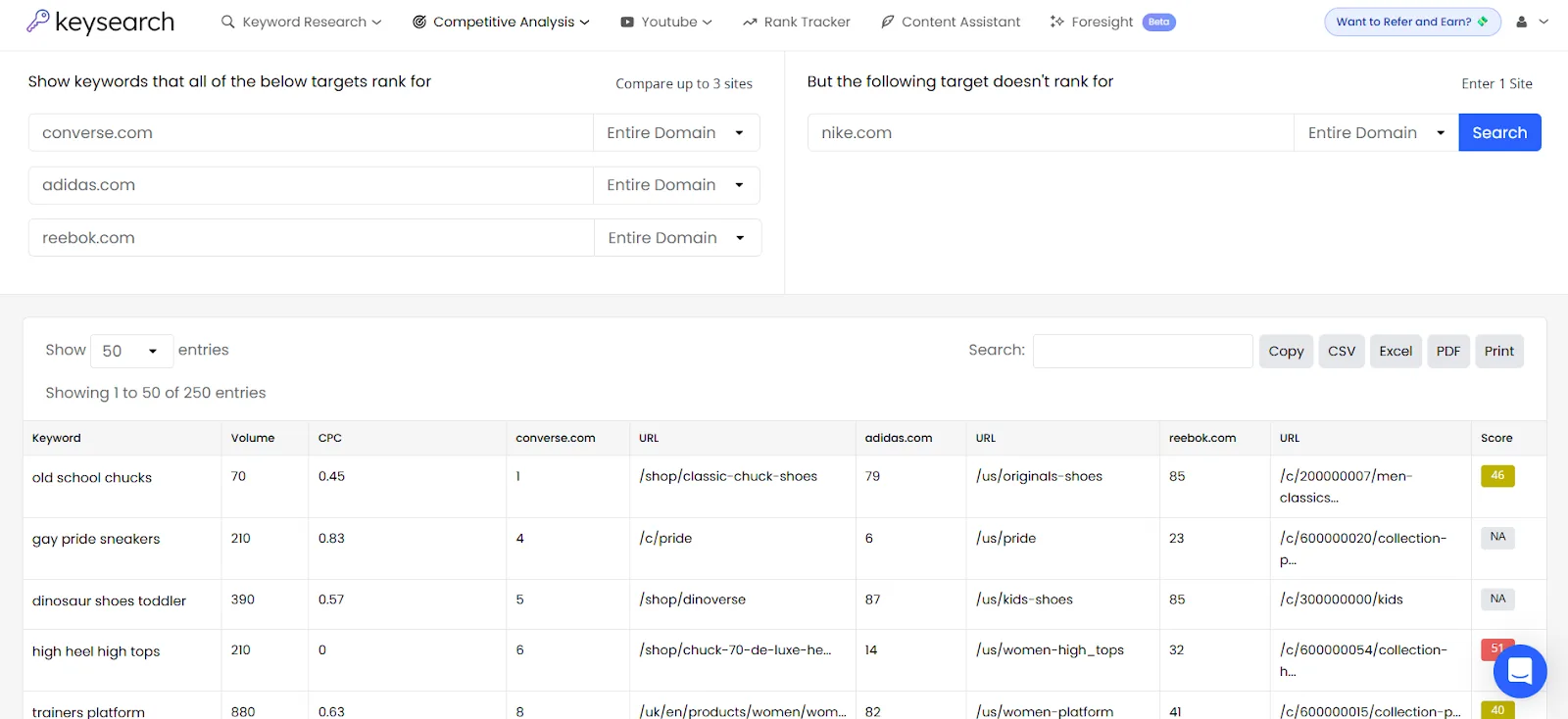
Task: Export results as PDF
Action: (x=1448, y=351)
